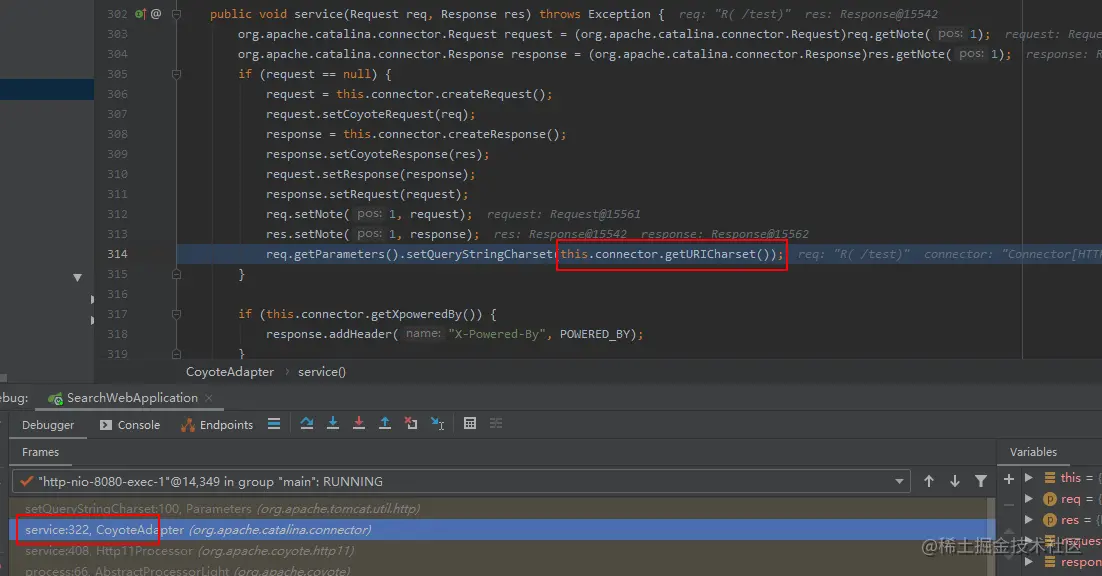Click the frames list vertical scrollbar
The width and height of the screenshot is (1102, 576).
pyautogui.click(x=992, y=537)
